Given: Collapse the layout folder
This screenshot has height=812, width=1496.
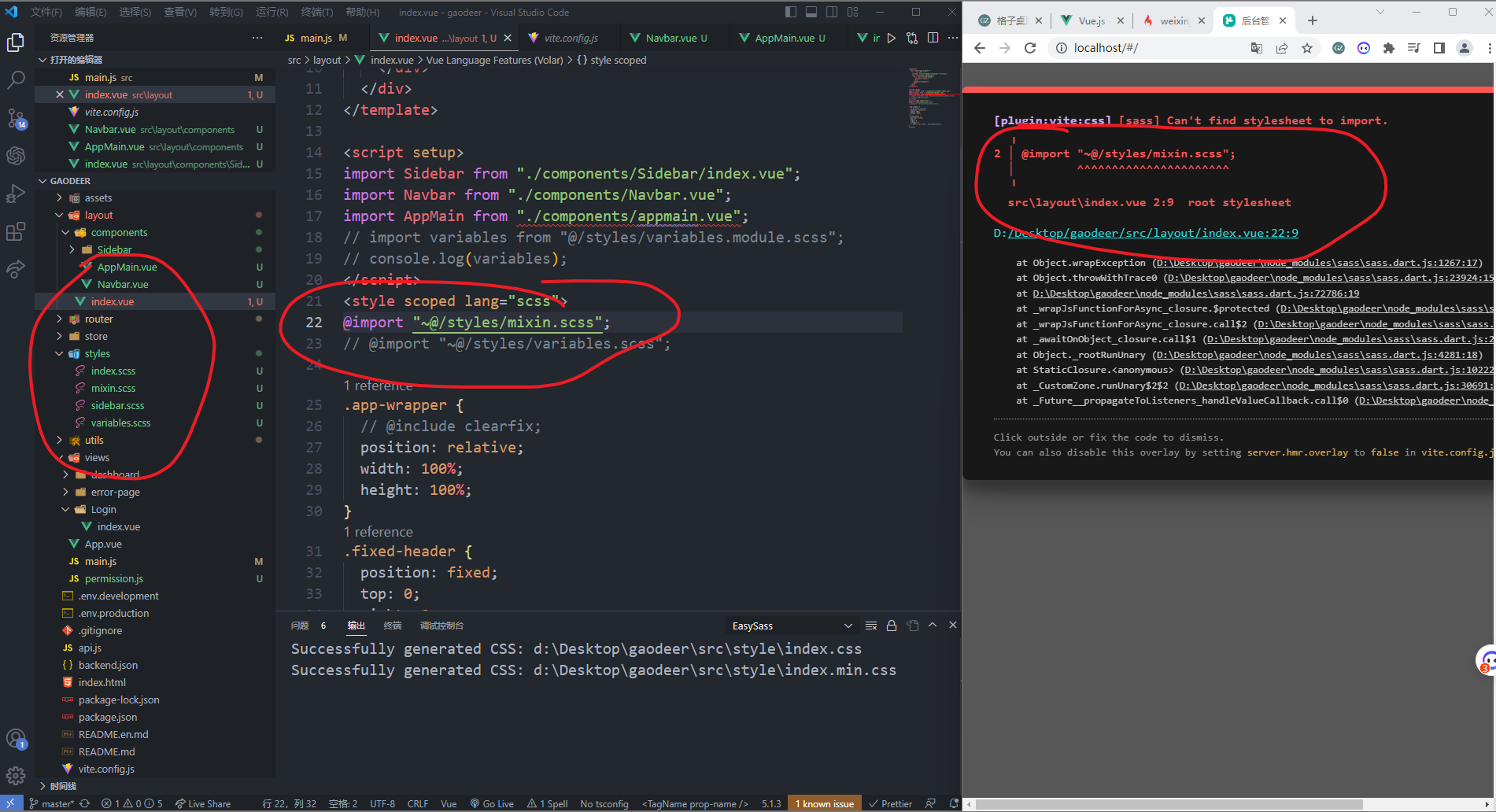Looking at the screenshot, I should 59,216.
